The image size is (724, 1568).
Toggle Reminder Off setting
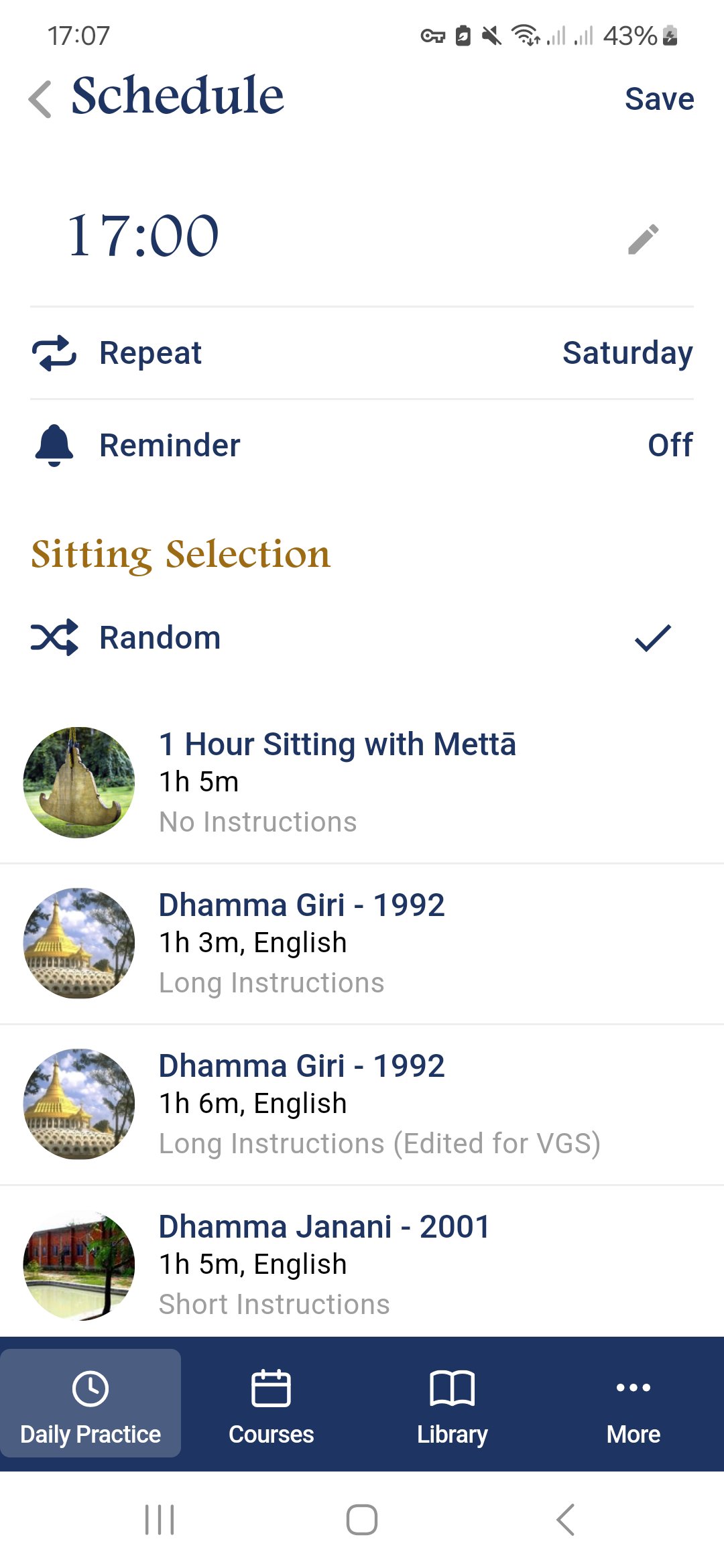tap(670, 445)
